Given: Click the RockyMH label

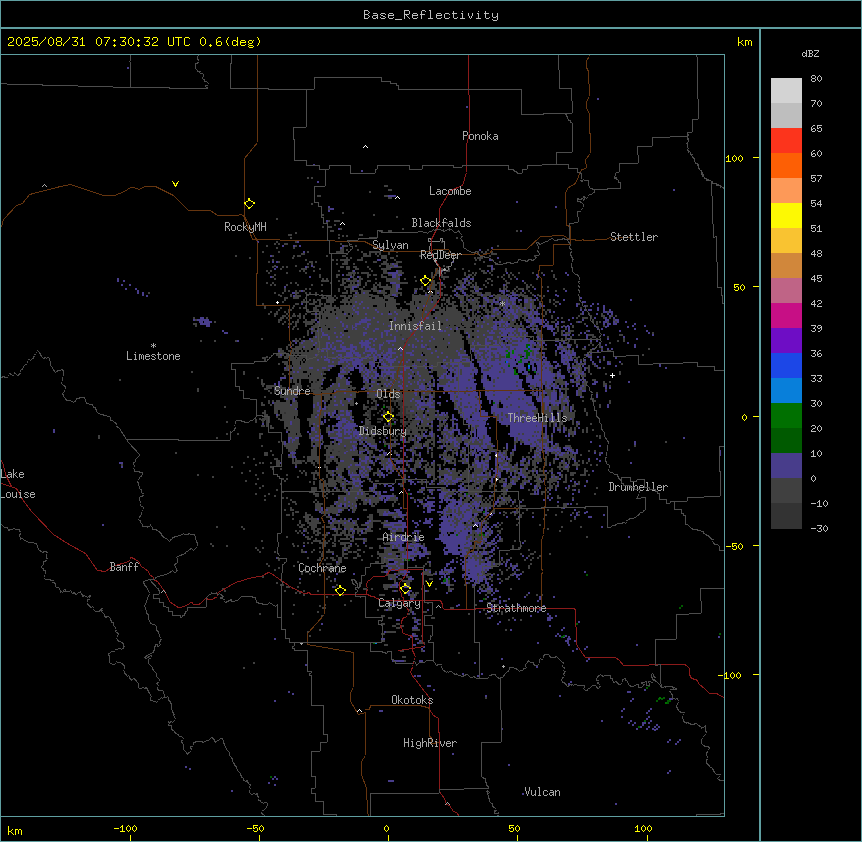Looking at the screenshot, I should 245,227.
